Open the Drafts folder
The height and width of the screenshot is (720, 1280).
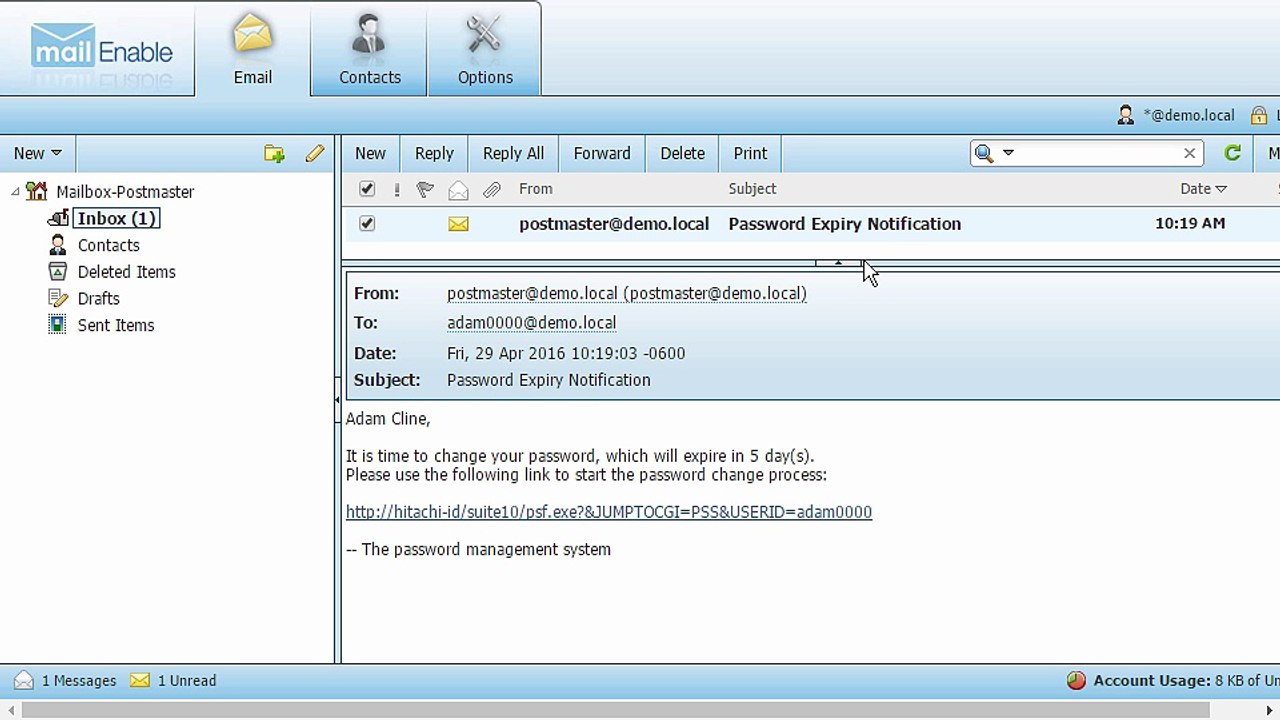(x=98, y=298)
